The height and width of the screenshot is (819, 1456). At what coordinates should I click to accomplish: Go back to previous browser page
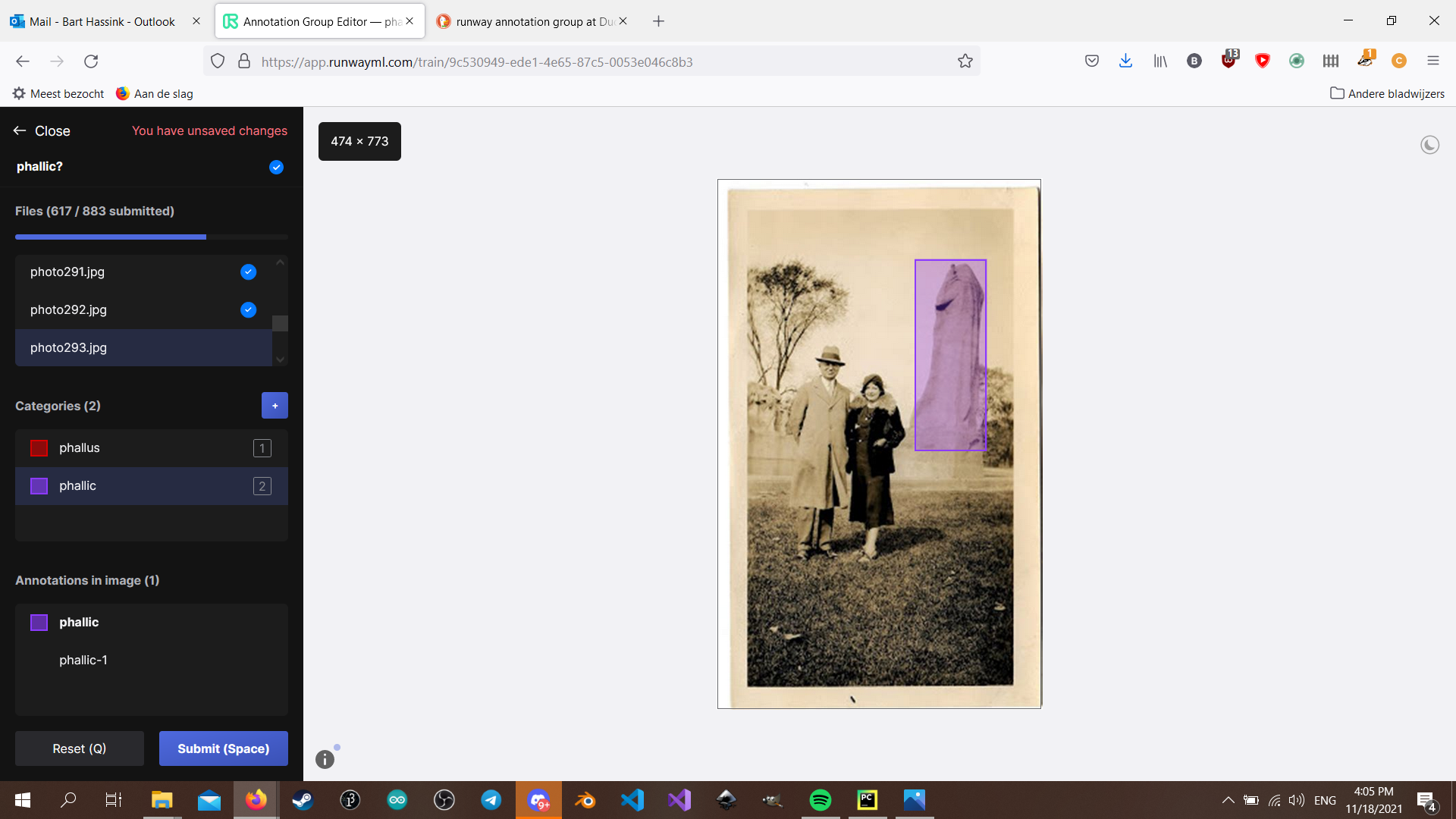23,61
